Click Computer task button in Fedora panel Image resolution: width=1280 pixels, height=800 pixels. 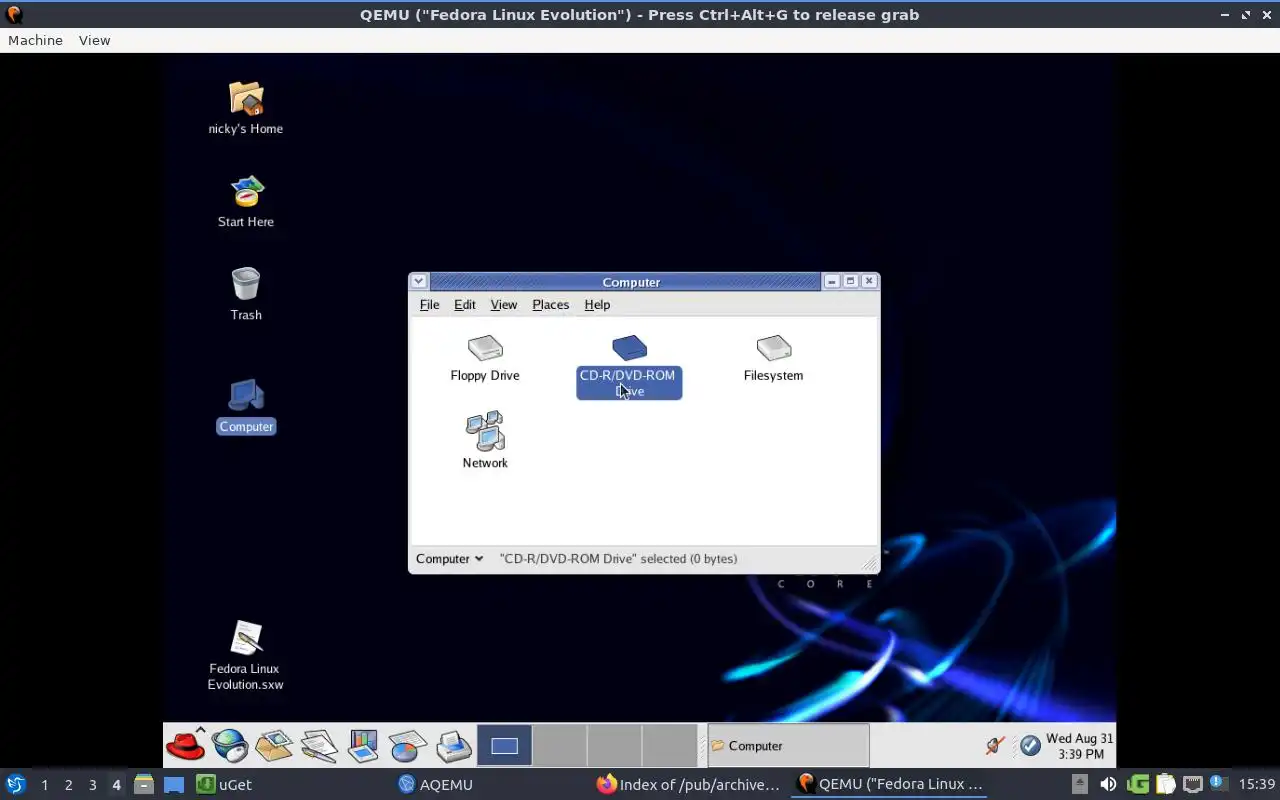coord(788,745)
